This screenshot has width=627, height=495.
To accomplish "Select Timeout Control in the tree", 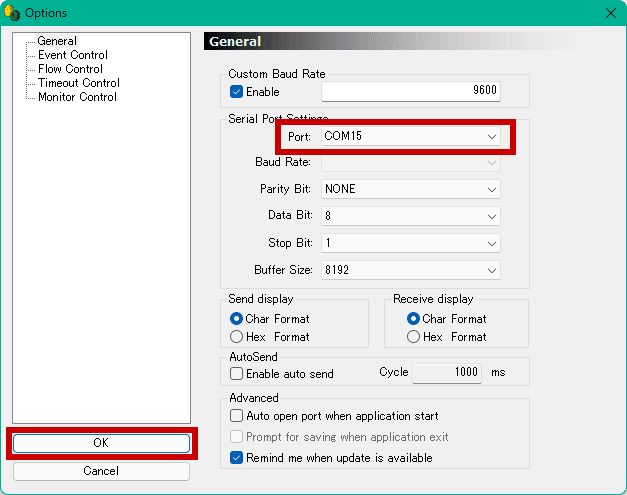I will pyautogui.click(x=78, y=83).
